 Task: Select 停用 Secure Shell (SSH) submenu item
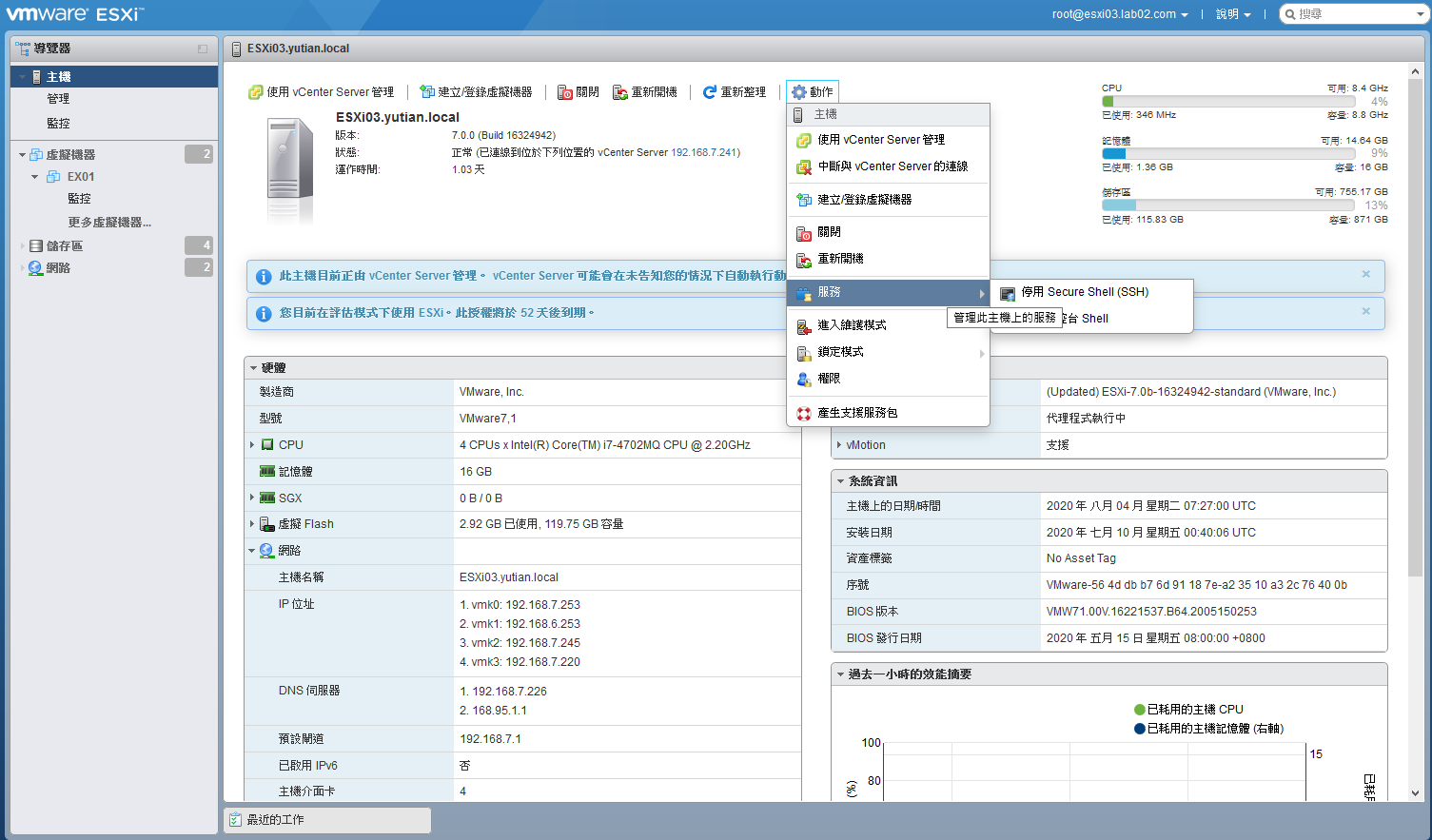coord(1091,292)
